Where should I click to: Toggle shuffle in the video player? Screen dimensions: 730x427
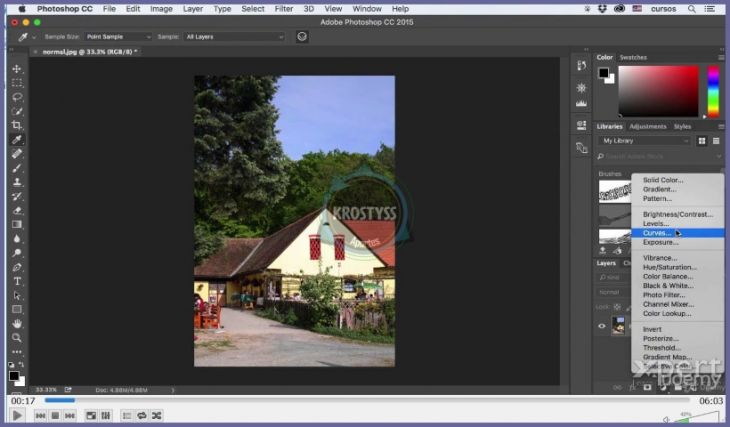(x=157, y=415)
